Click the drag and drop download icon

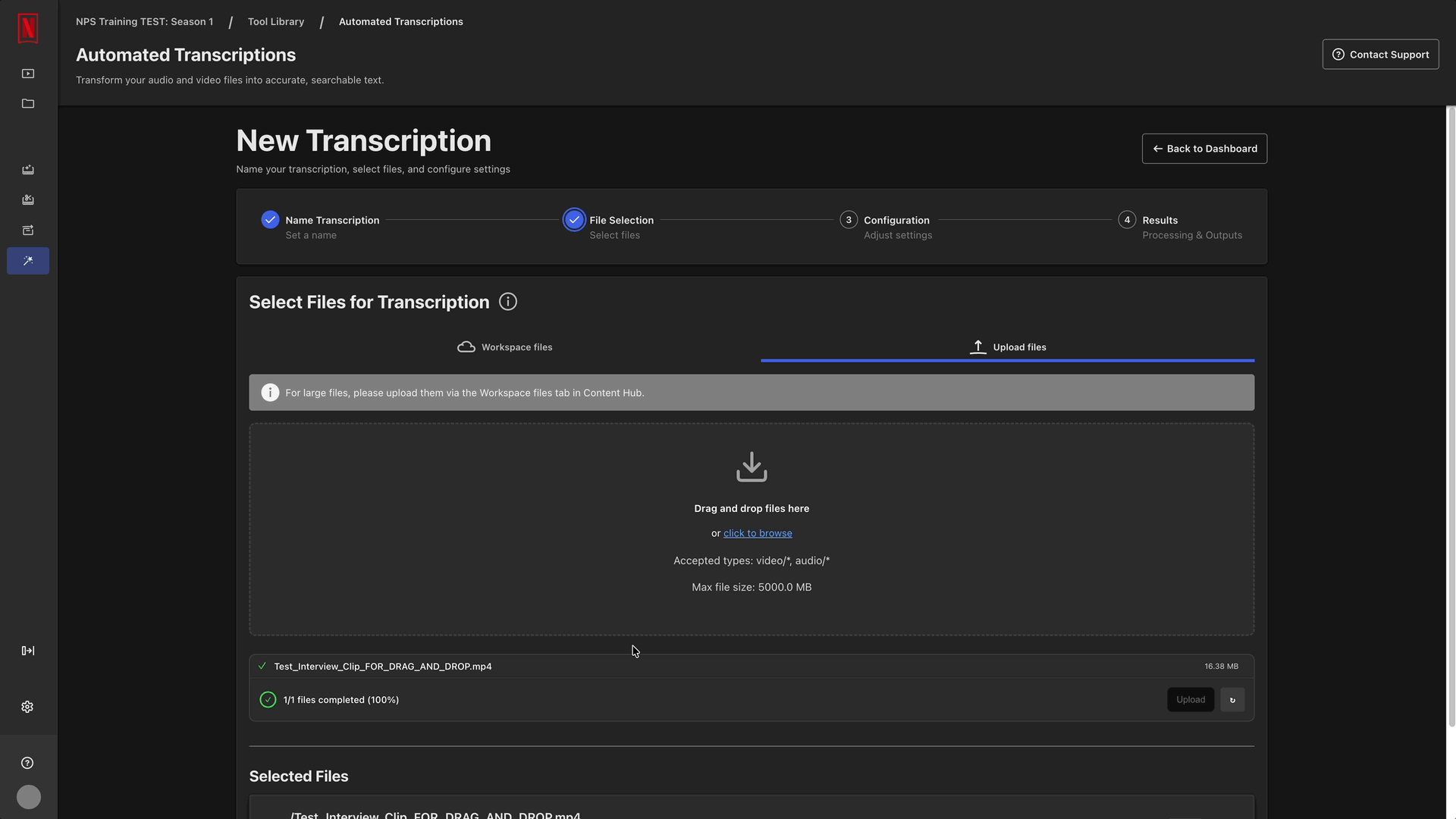pos(752,467)
